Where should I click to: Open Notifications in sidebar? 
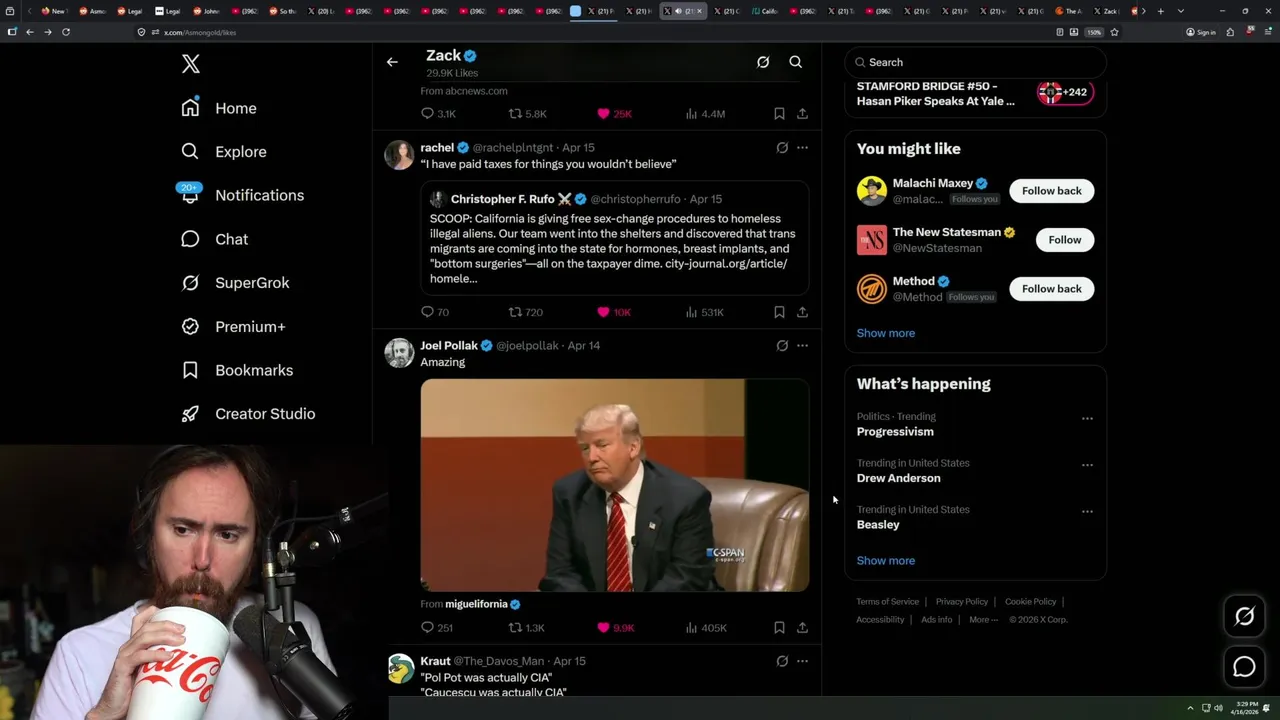pyautogui.click(x=242, y=195)
